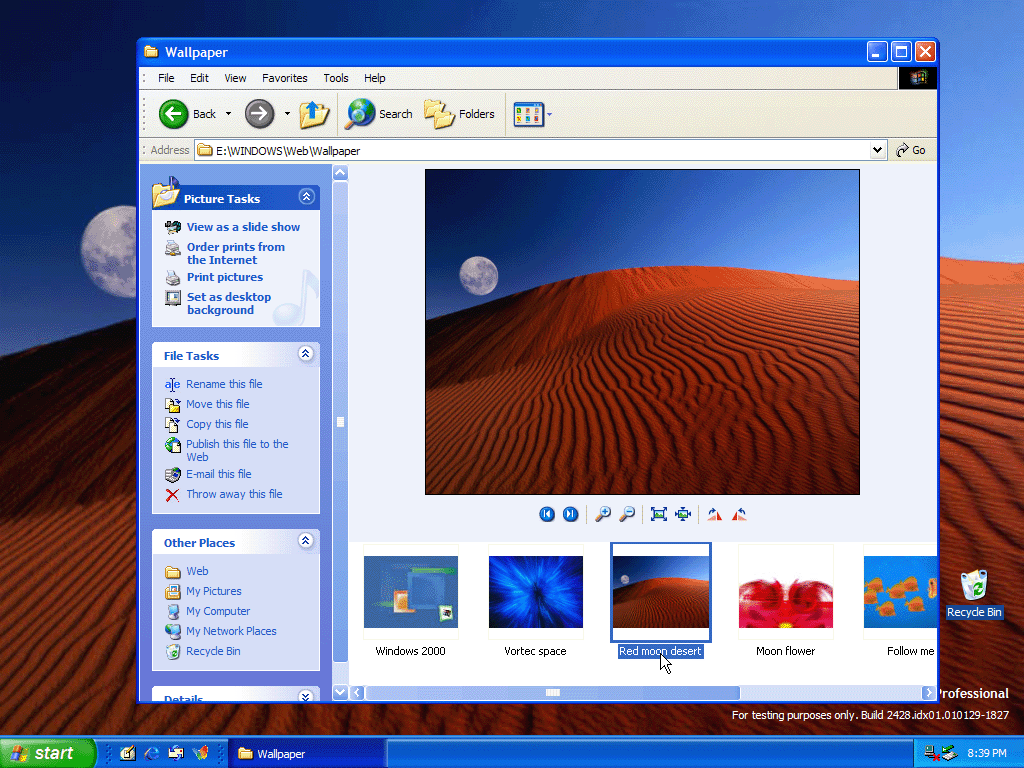
Task: Open the View menu
Action: (x=235, y=78)
